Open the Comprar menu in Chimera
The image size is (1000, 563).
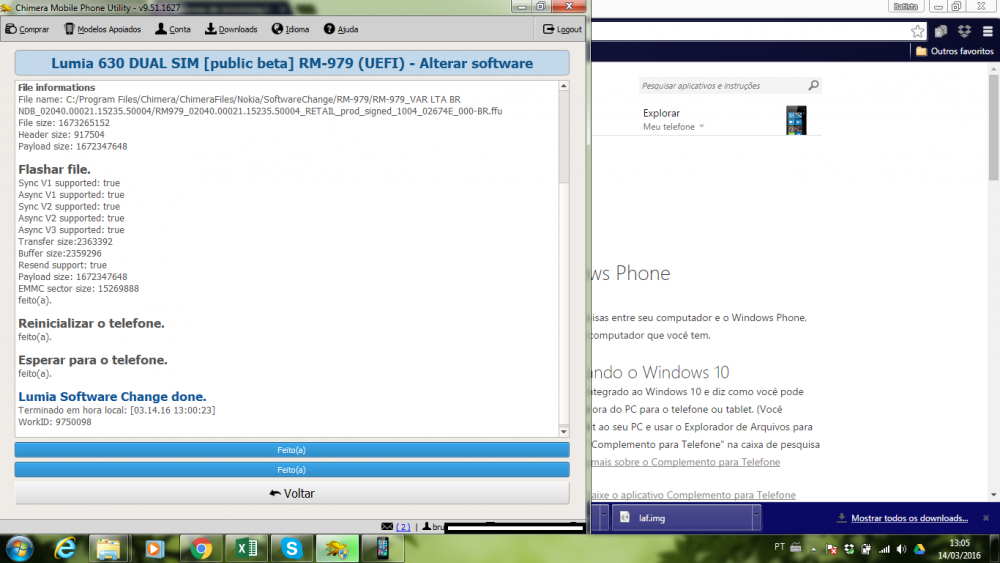27,29
